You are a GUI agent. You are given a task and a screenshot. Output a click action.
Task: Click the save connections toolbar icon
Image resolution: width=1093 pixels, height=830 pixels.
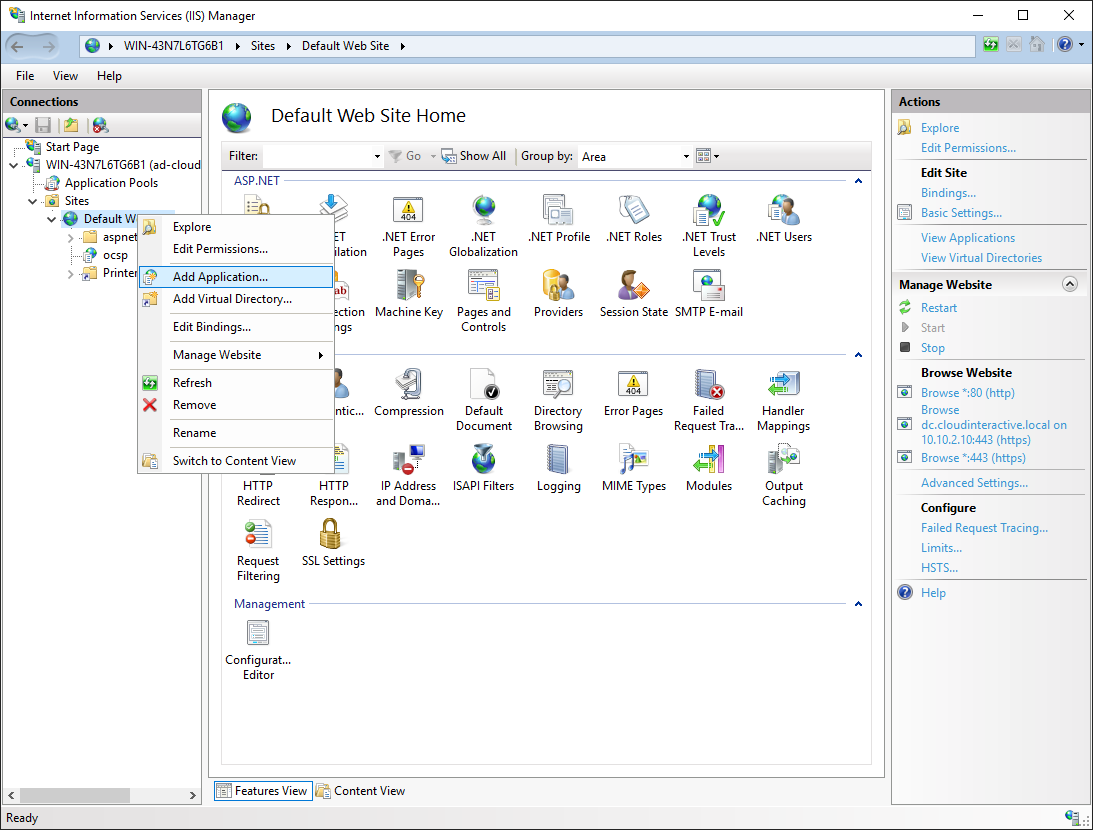(43, 125)
